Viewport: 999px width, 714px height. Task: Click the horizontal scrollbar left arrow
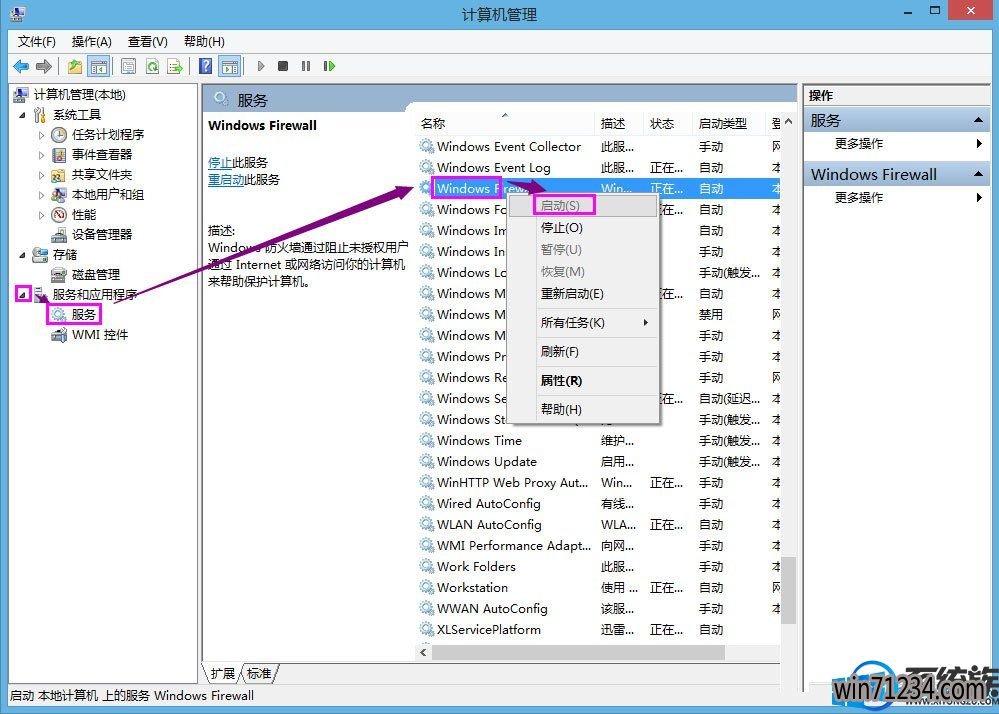pyautogui.click(x=424, y=653)
